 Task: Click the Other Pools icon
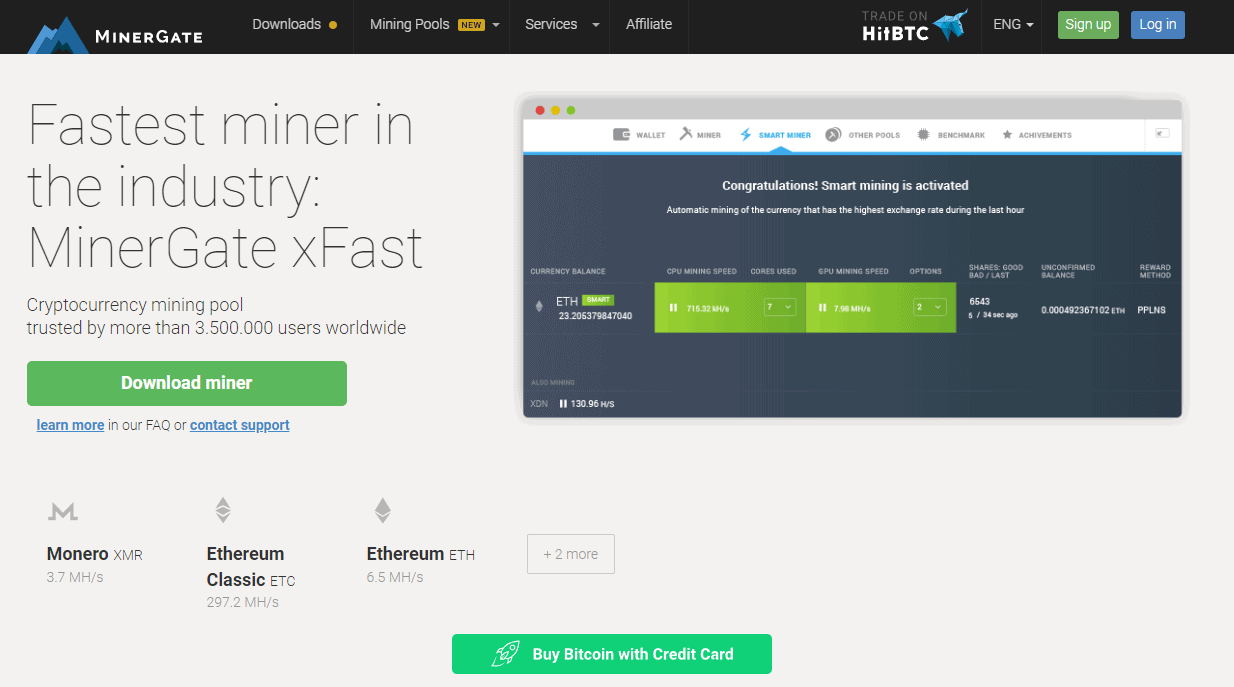[x=833, y=135]
